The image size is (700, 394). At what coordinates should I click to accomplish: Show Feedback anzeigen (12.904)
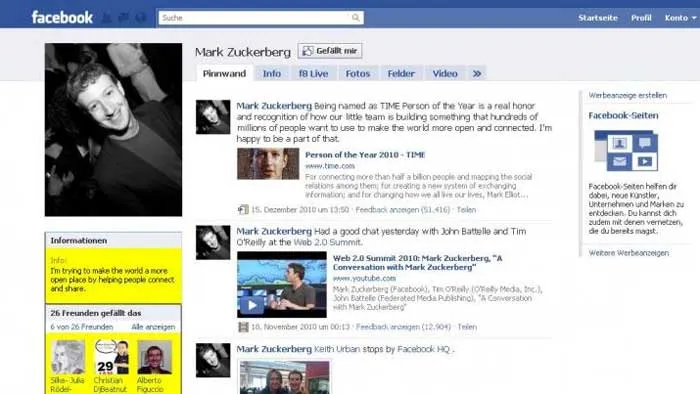403,327
